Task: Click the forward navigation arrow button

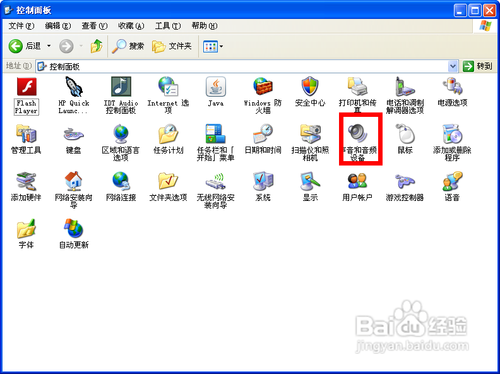Action: tap(66, 46)
